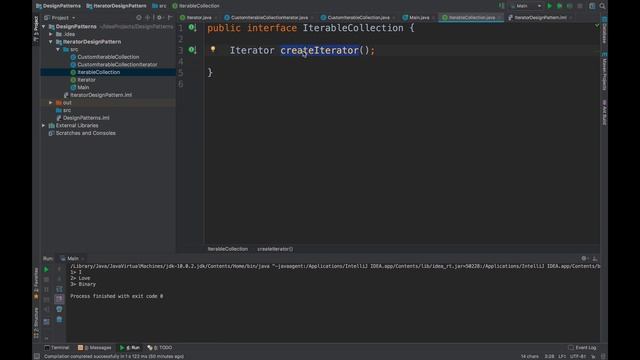Run the Main configuration with green play button
640x360 pixels.
pos(549,6)
